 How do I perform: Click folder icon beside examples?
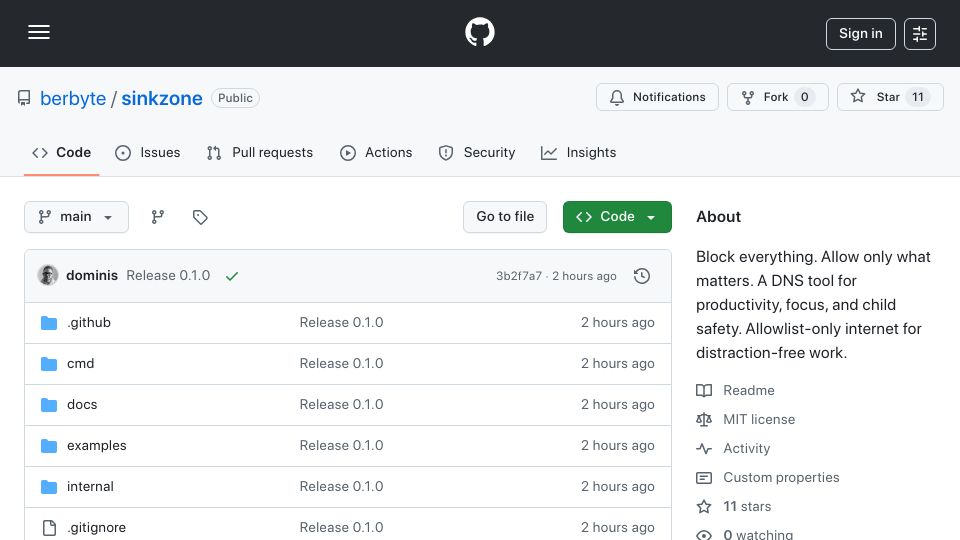tap(49, 446)
